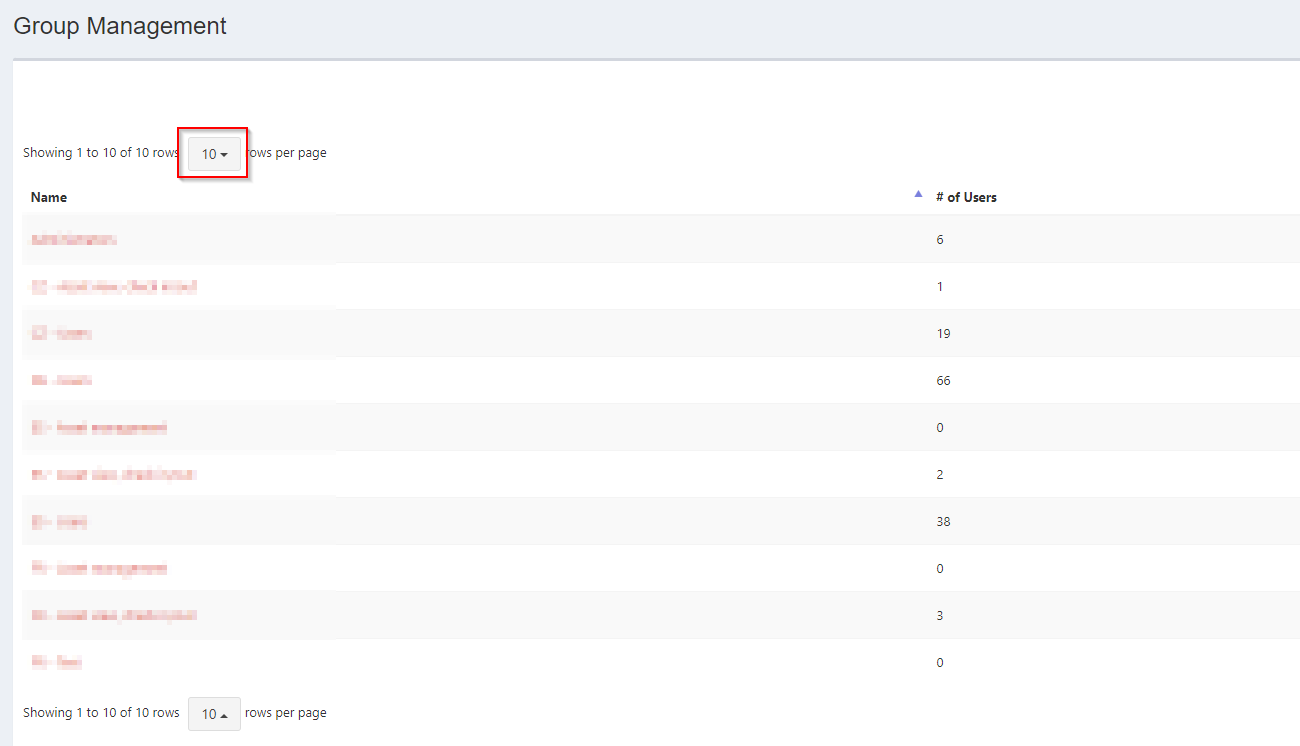
Task: Click the ascending sort triangle icon
Action: click(918, 194)
